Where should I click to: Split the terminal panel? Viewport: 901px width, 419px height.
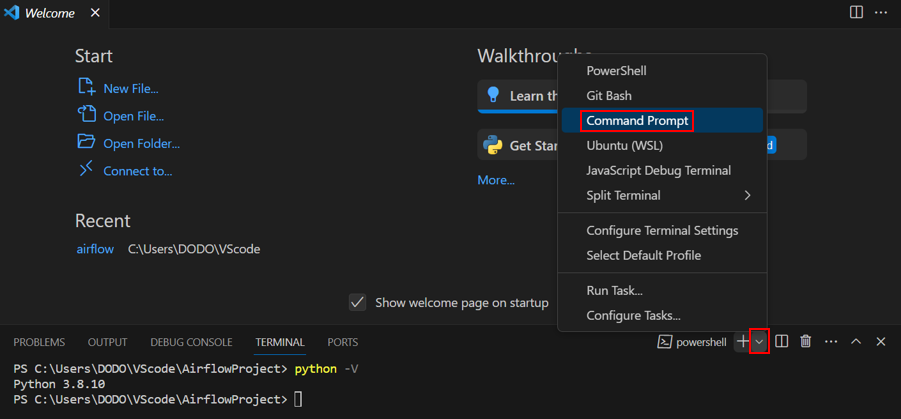(x=781, y=341)
